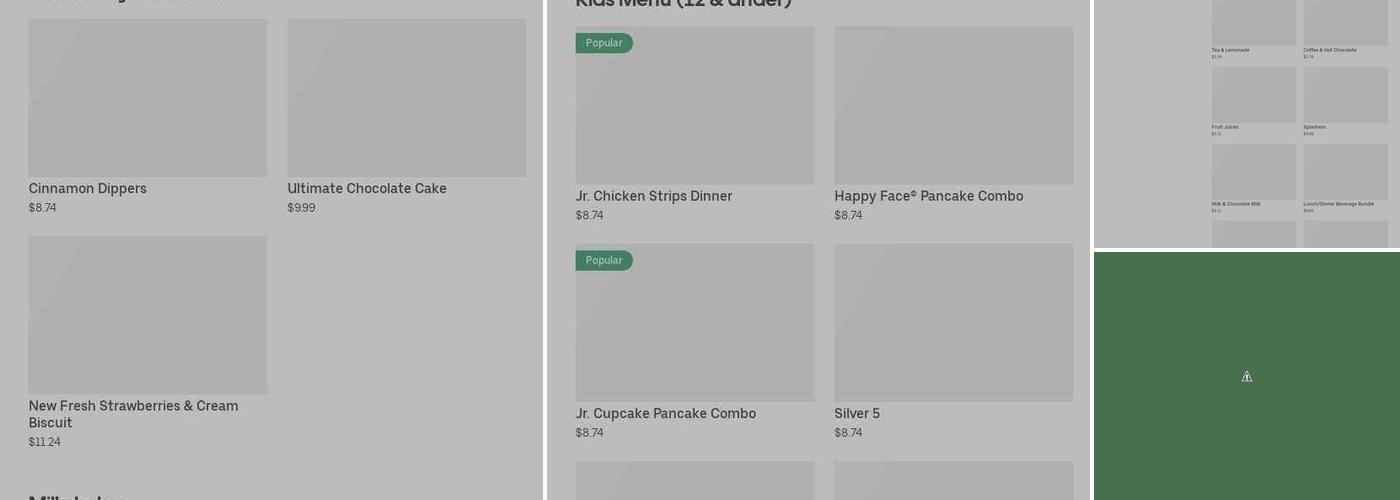Open the Strawberries & Cream Biscuit image
Screen dimensions: 1400x500
coord(148,315)
